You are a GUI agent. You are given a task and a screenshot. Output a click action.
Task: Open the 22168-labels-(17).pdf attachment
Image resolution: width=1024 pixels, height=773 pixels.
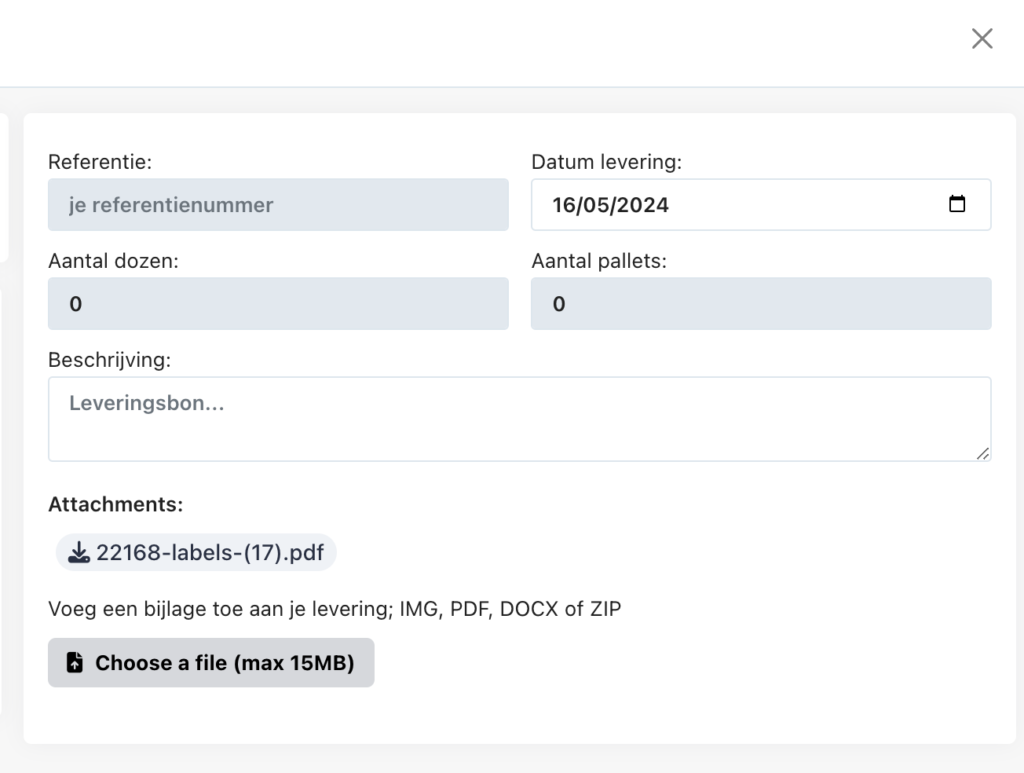tap(210, 552)
